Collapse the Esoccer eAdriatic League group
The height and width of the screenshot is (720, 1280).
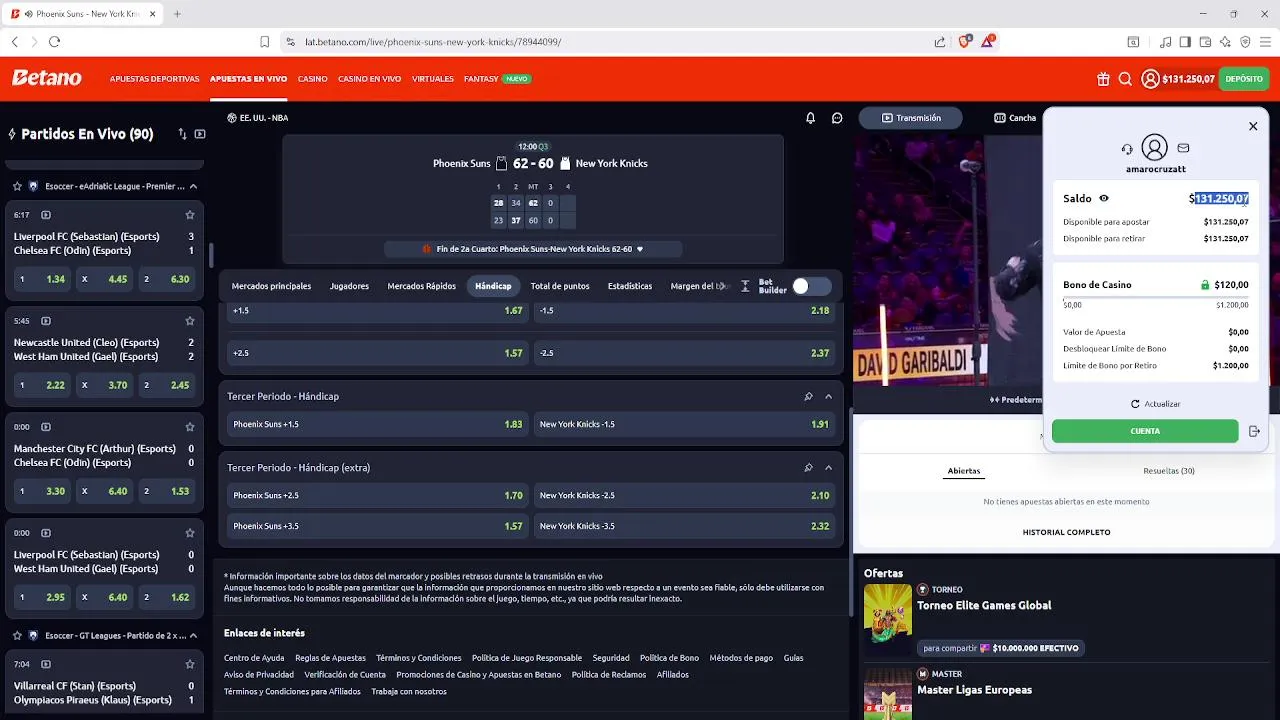point(193,186)
